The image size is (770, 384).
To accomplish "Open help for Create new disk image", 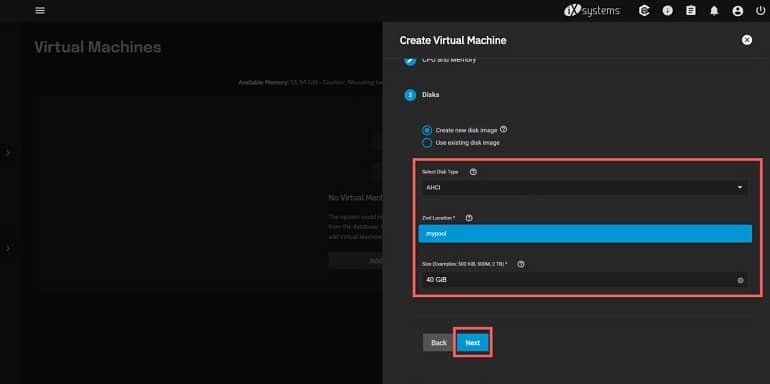I will click(503, 130).
